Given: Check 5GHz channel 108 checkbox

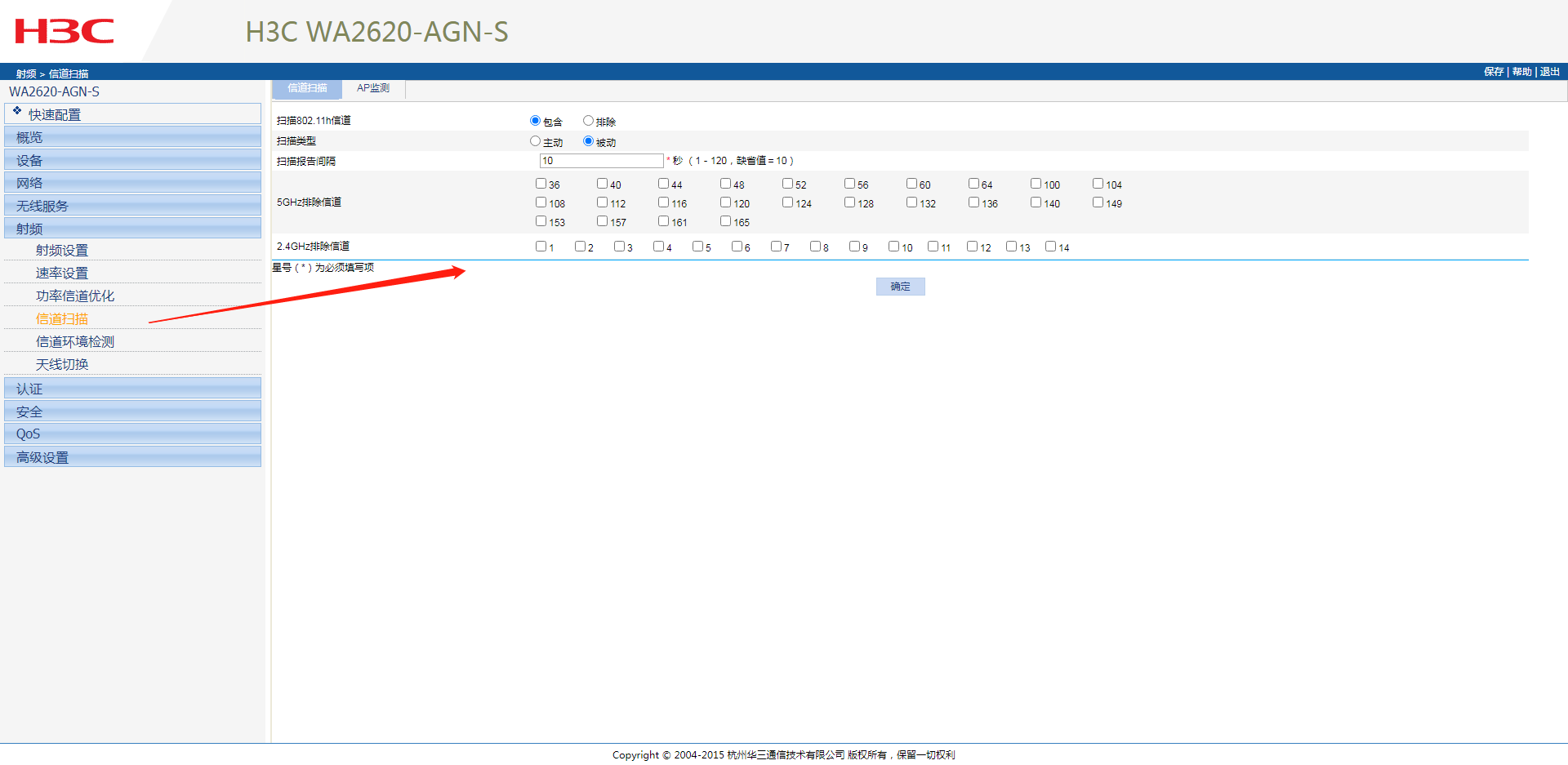Looking at the screenshot, I should (541, 202).
